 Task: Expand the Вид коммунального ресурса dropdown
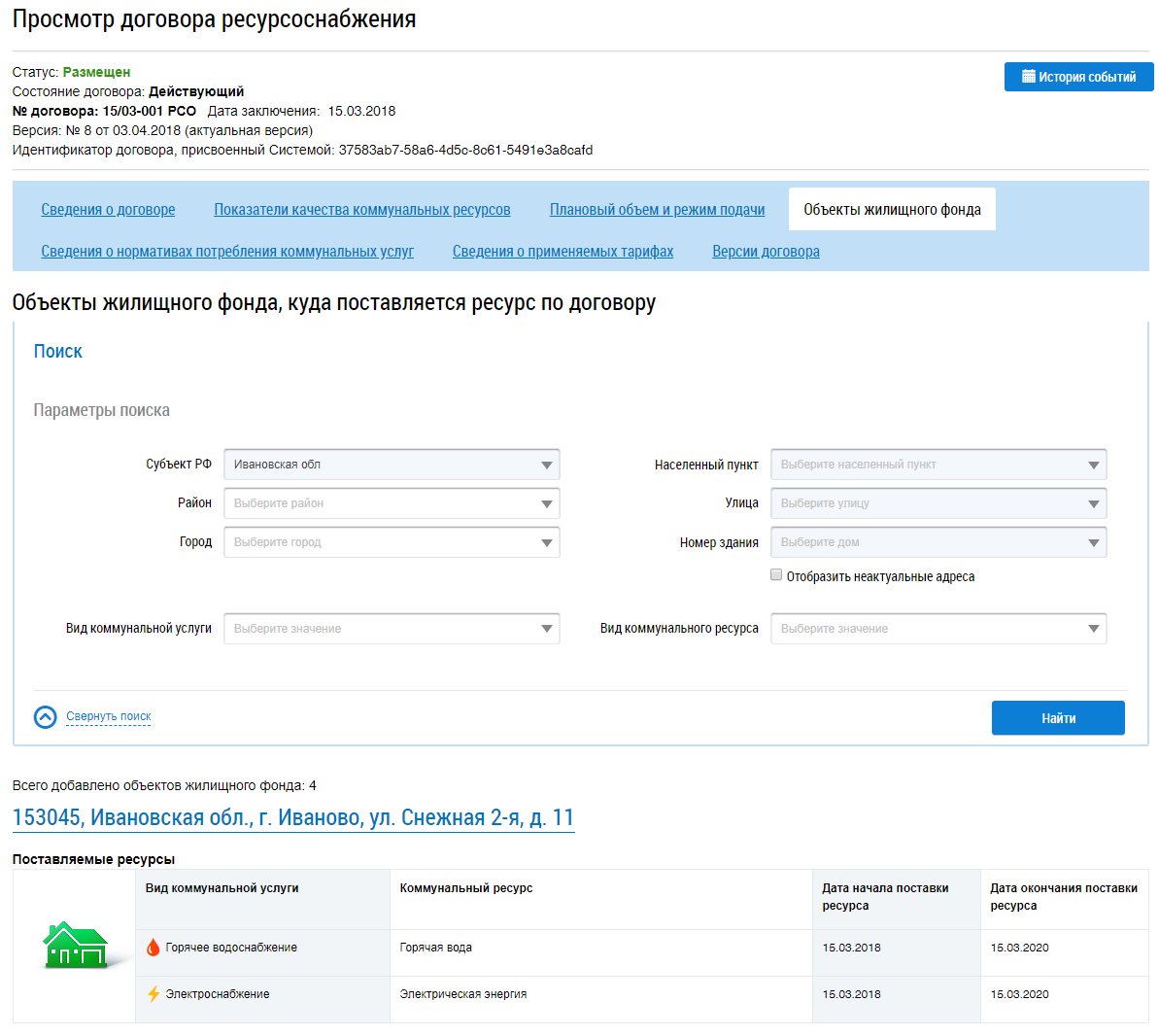pyautogui.click(x=938, y=629)
